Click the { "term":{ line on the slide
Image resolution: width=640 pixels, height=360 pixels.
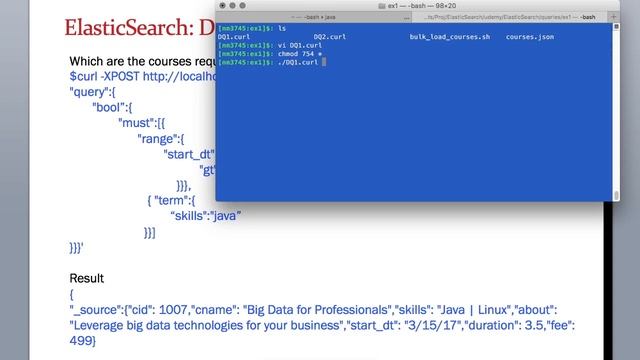(171, 200)
